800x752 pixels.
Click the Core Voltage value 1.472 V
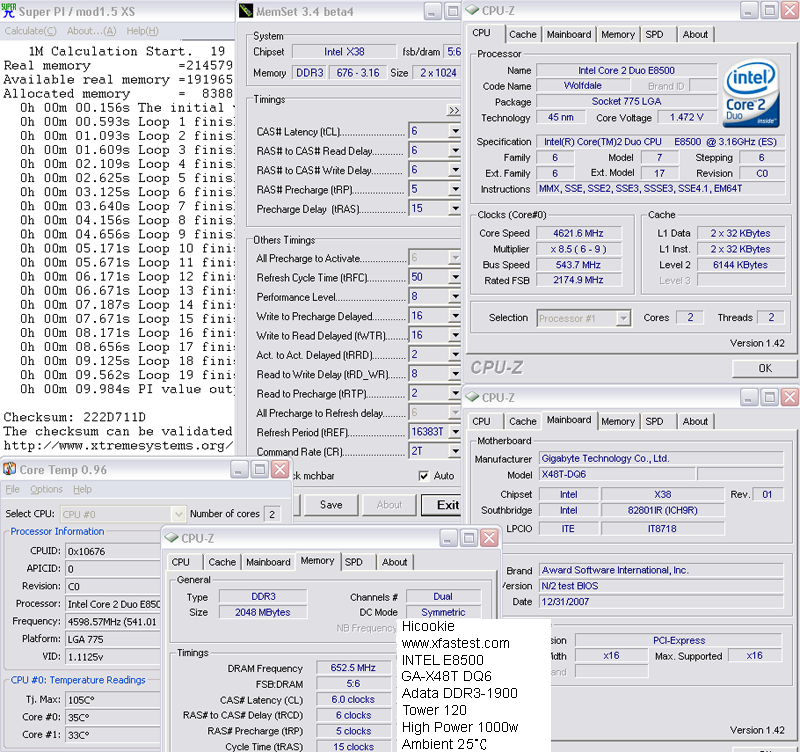[x=687, y=117]
